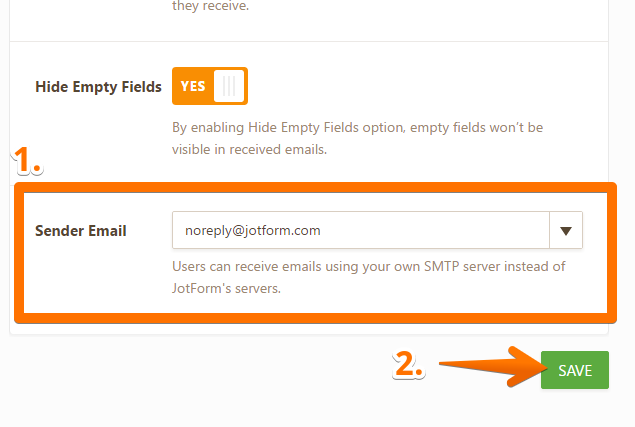Click the Sender Email label

click(x=81, y=231)
